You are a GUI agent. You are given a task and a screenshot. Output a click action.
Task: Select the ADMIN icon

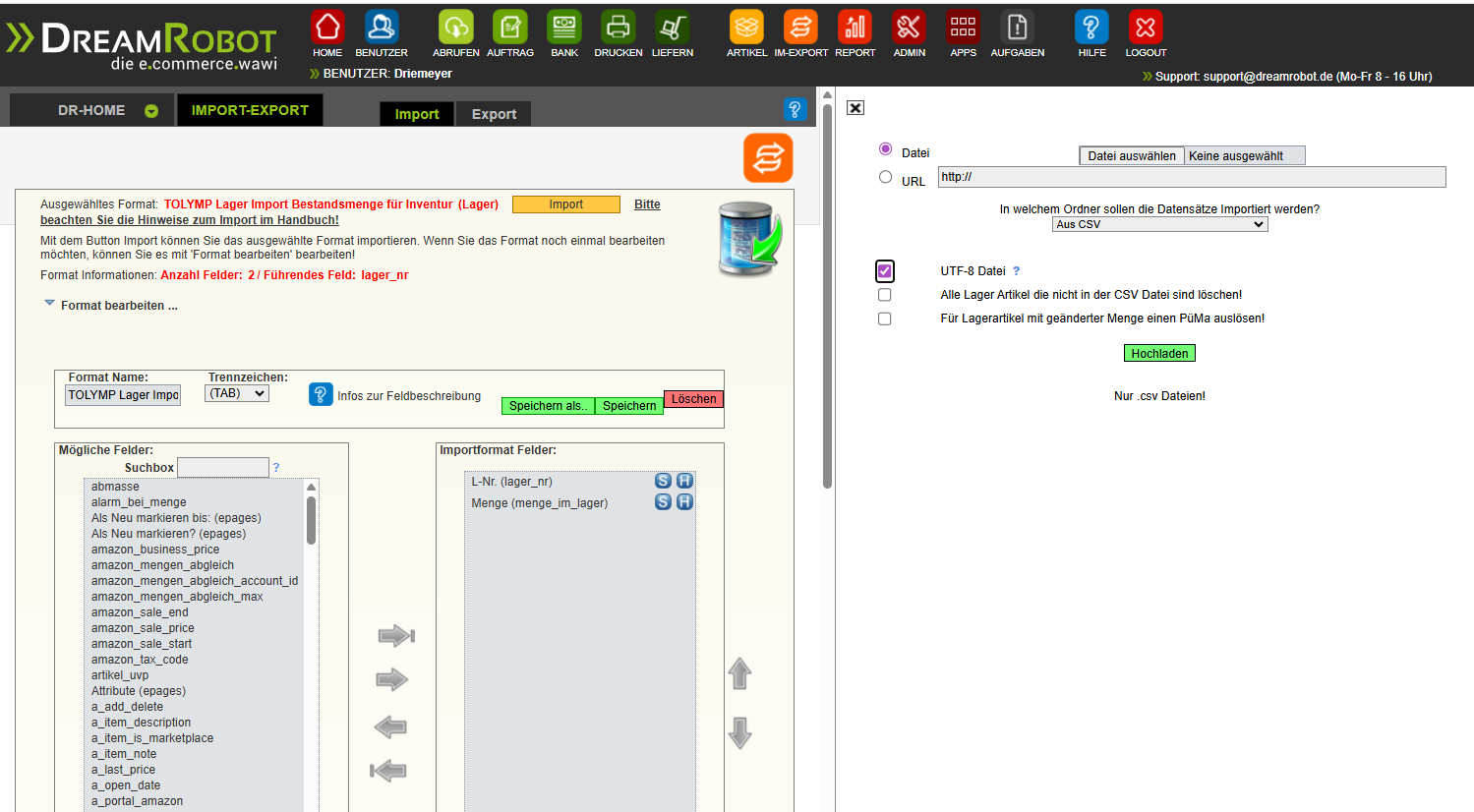pyautogui.click(x=908, y=29)
